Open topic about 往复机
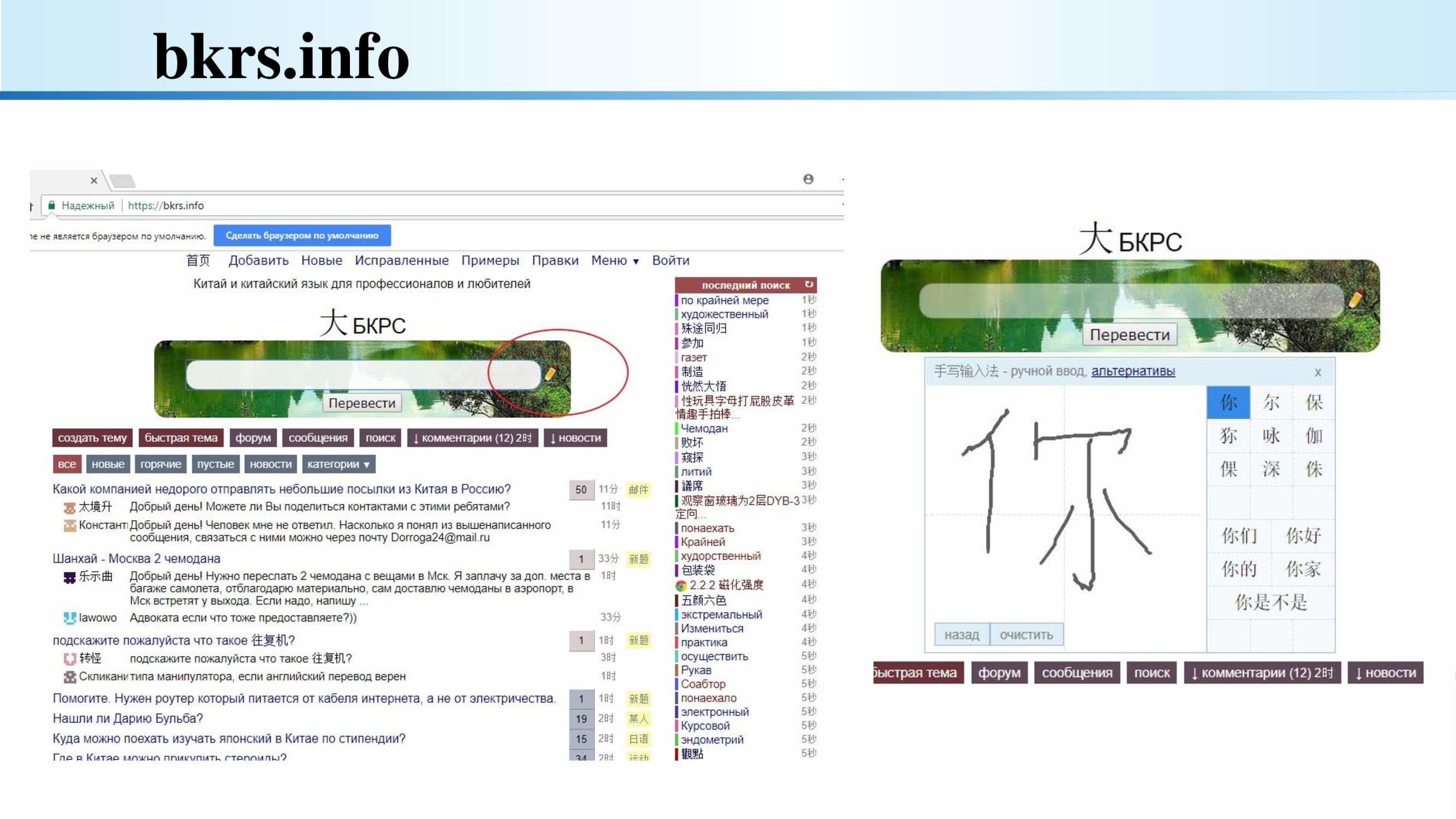The width and height of the screenshot is (1456, 819). pos(174,640)
